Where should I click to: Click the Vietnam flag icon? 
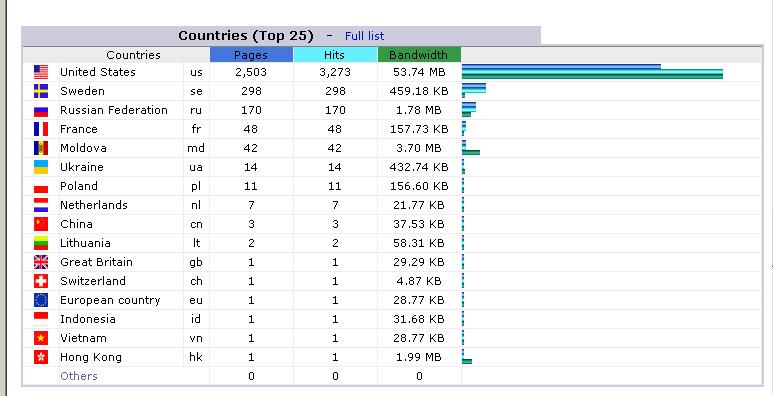point(41,338)
